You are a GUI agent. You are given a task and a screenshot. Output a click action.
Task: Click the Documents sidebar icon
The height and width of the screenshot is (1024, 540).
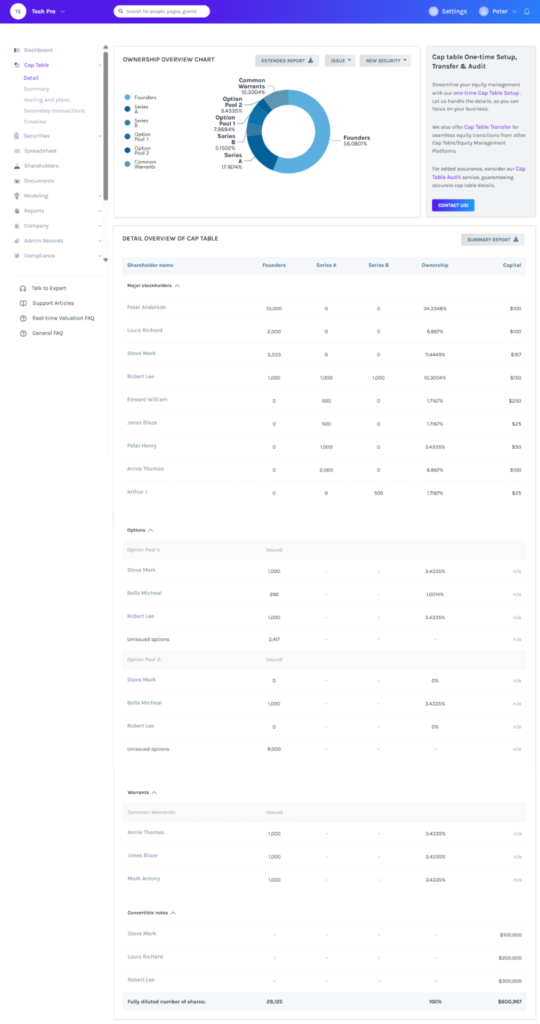[x=17, y=181]
